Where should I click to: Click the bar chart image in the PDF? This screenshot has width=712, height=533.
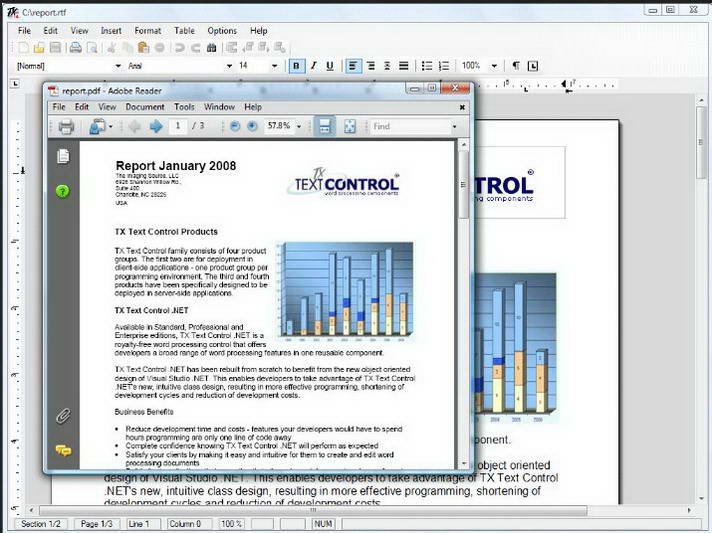[346, 291]
